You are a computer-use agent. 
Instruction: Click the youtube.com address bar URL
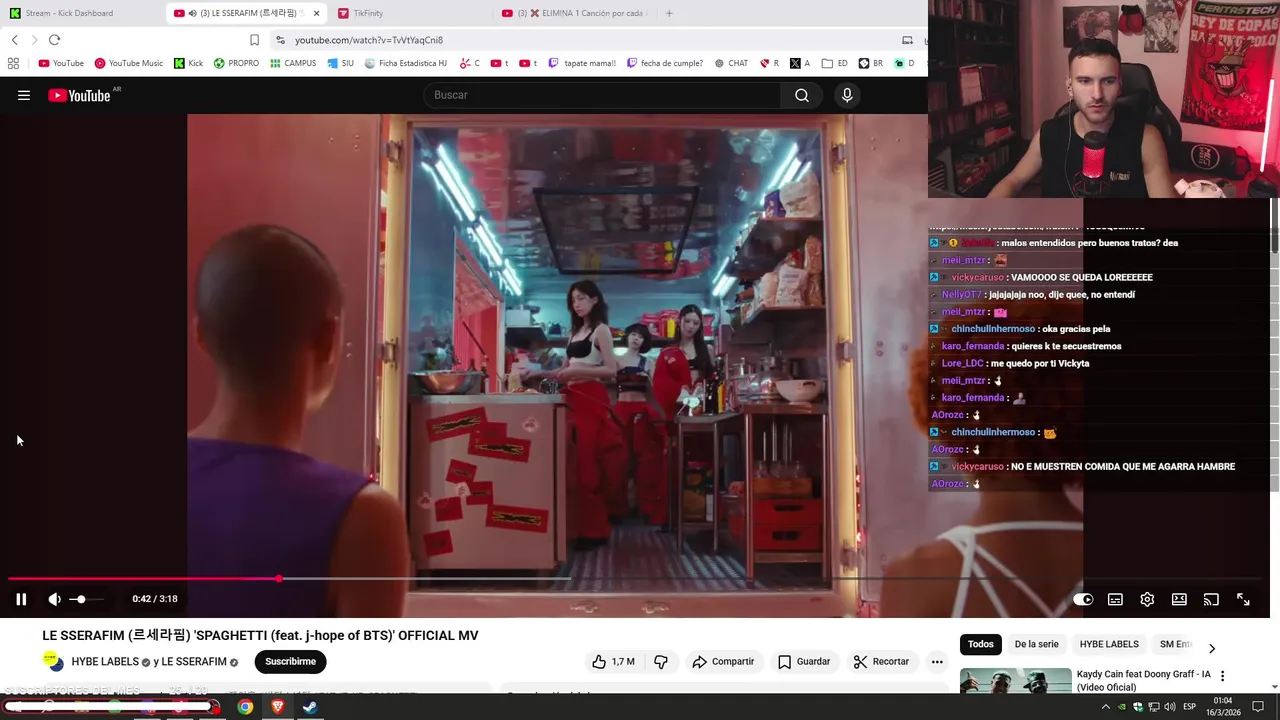[369, 40]
